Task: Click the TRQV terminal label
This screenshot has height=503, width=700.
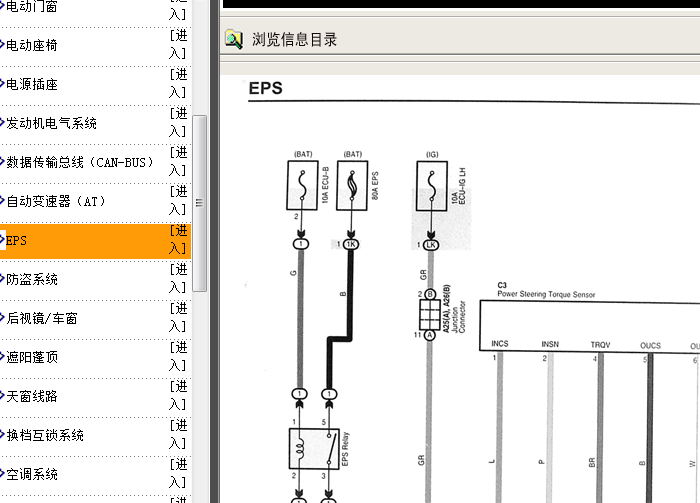Action: 600,345
